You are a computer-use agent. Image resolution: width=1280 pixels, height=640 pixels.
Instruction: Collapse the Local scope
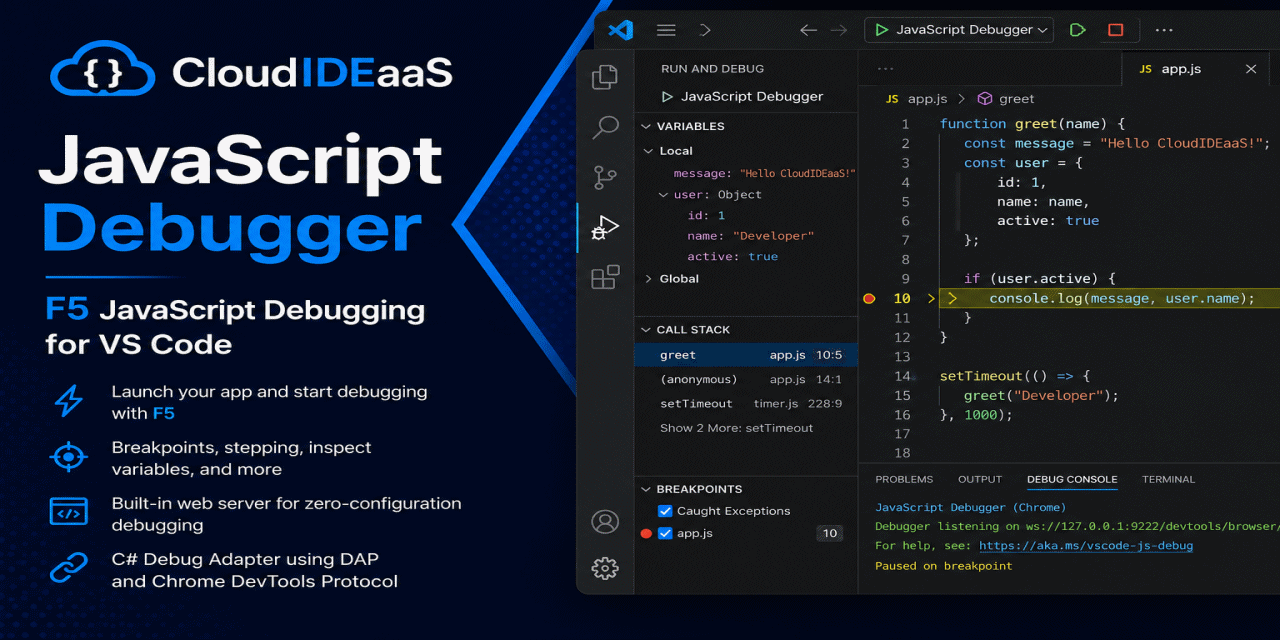click(649, 151)
